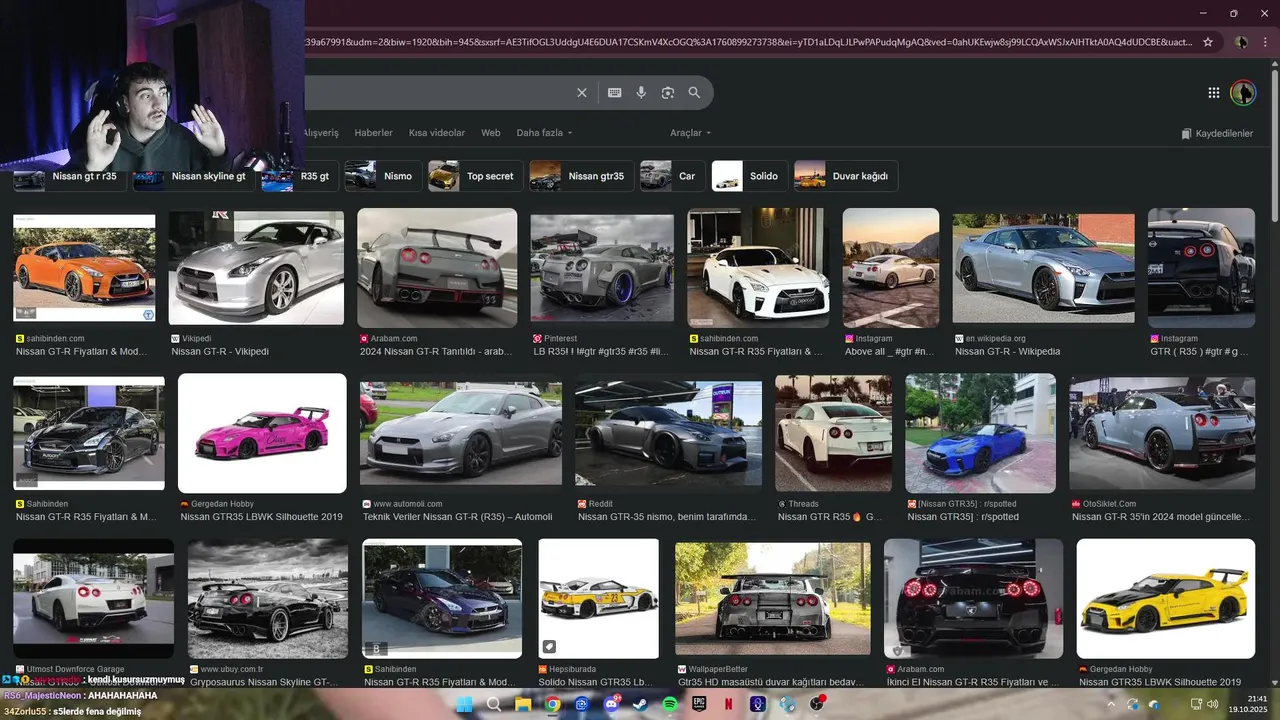Open Windows Search from the taskbar
This screenshot has height=720, width=1280.
pyautogui.click(x=493, y=704)
